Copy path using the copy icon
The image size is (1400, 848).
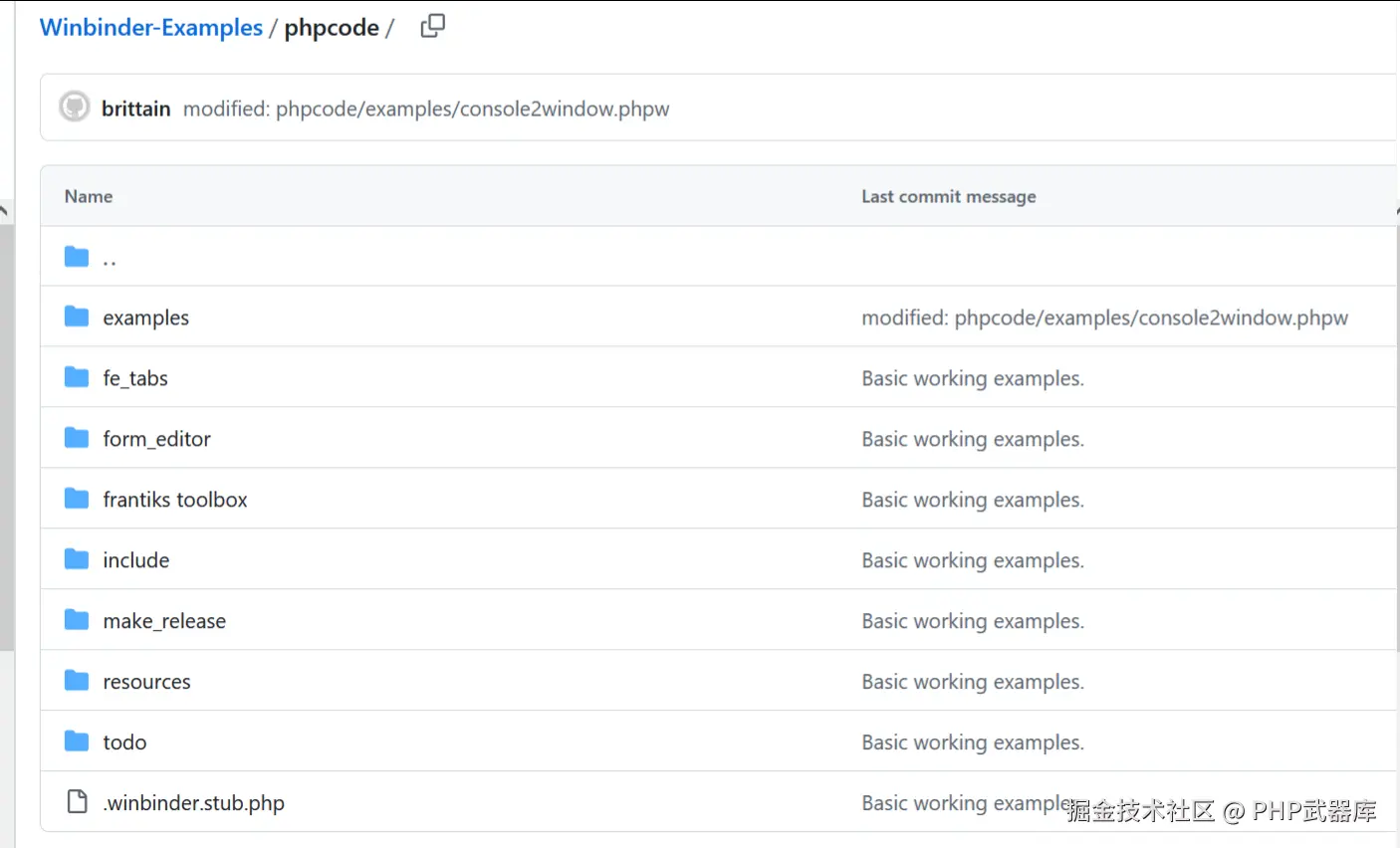tap(432, 27)
